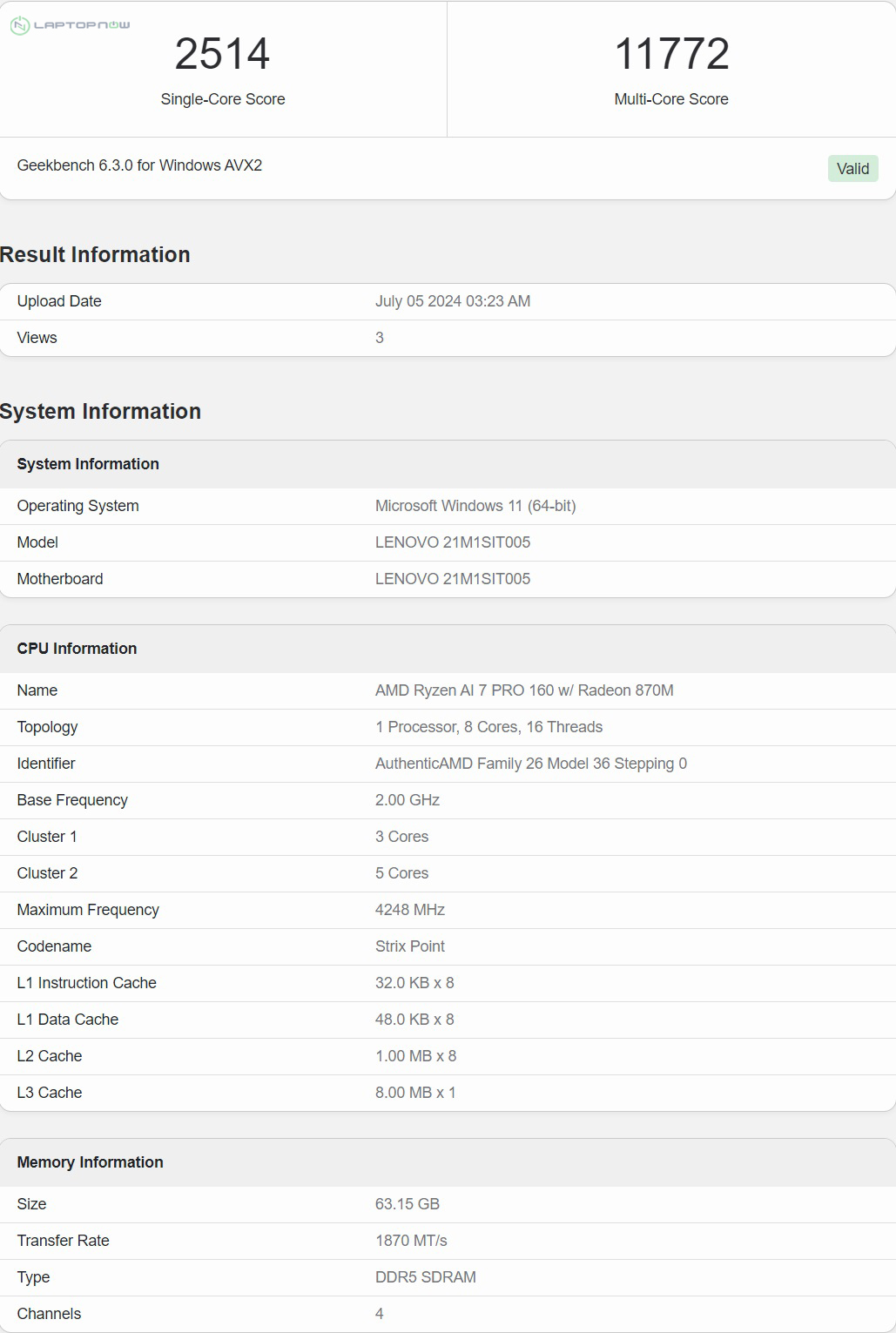
Task: Click the green Valid badge
Action: pos(852,169)
